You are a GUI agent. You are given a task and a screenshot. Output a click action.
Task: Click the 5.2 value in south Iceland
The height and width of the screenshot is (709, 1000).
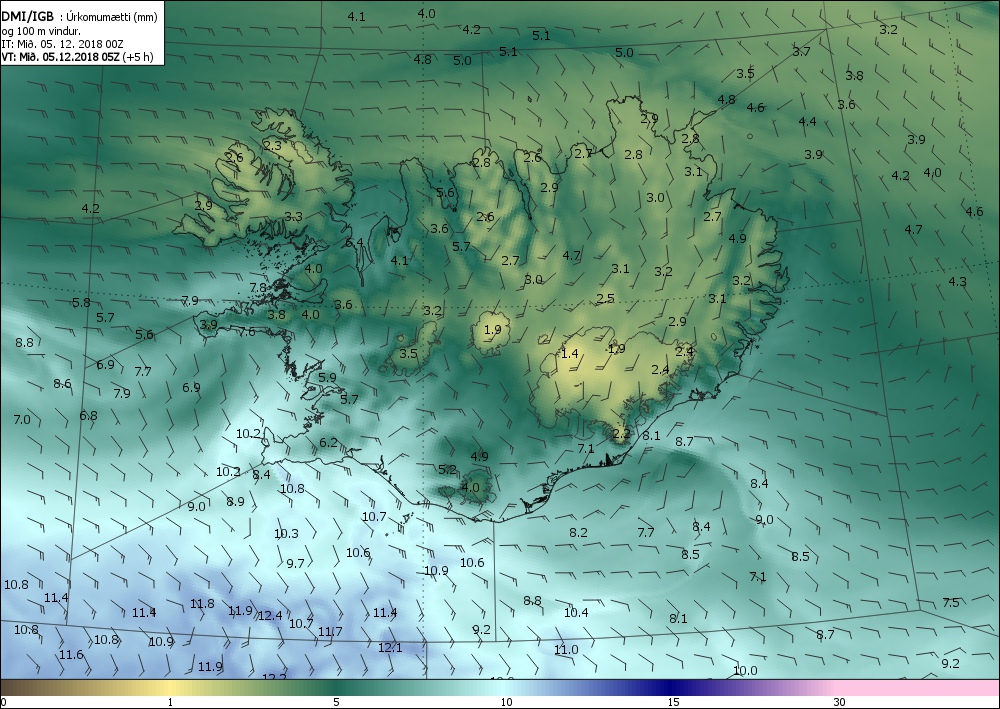[448, 470]
